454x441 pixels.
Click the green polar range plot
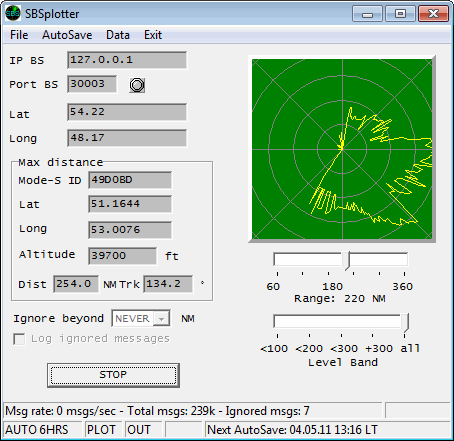(342, 149)
